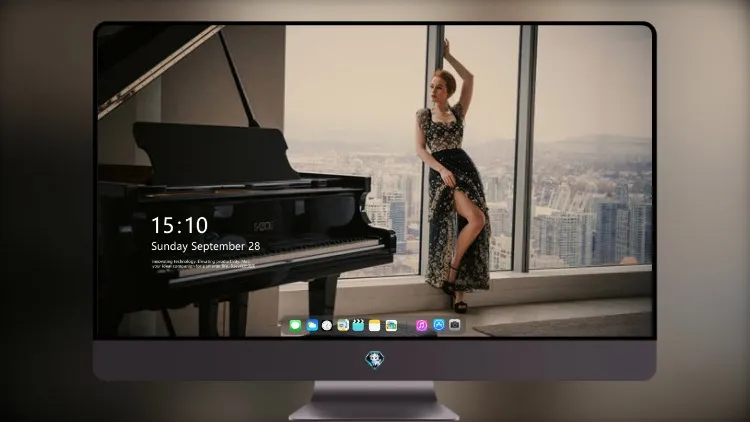Launch the Weather app from the dock
The width and height of the screenshot is (750, 422).
[x=312, y=325]
